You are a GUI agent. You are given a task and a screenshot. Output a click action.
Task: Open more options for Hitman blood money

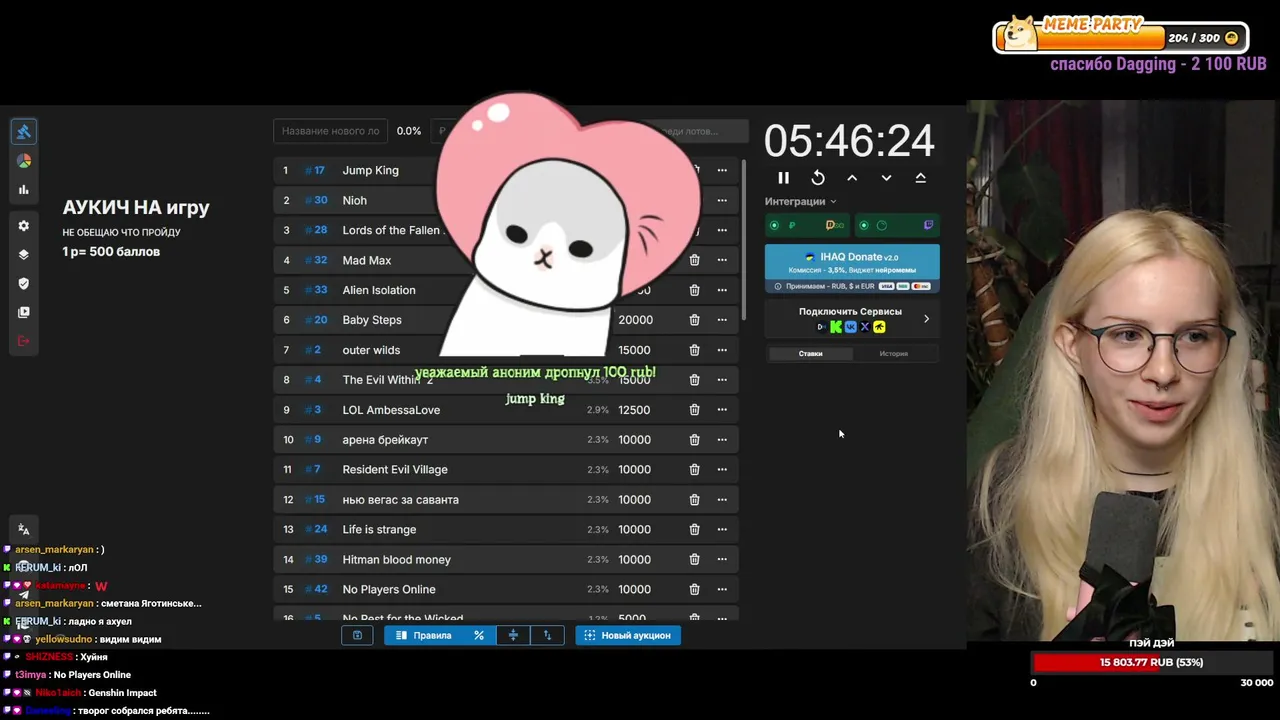[x=722, y=560]
